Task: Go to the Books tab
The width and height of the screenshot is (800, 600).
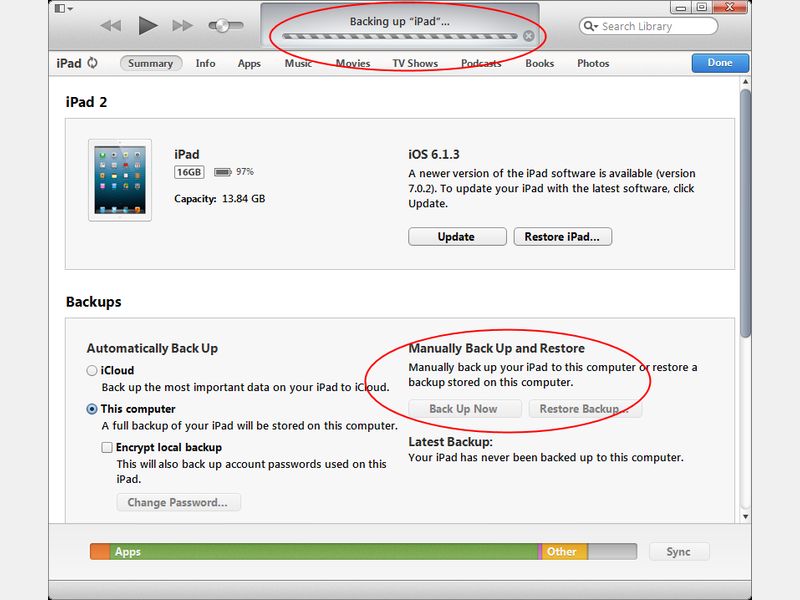Action: coord(539,63)
